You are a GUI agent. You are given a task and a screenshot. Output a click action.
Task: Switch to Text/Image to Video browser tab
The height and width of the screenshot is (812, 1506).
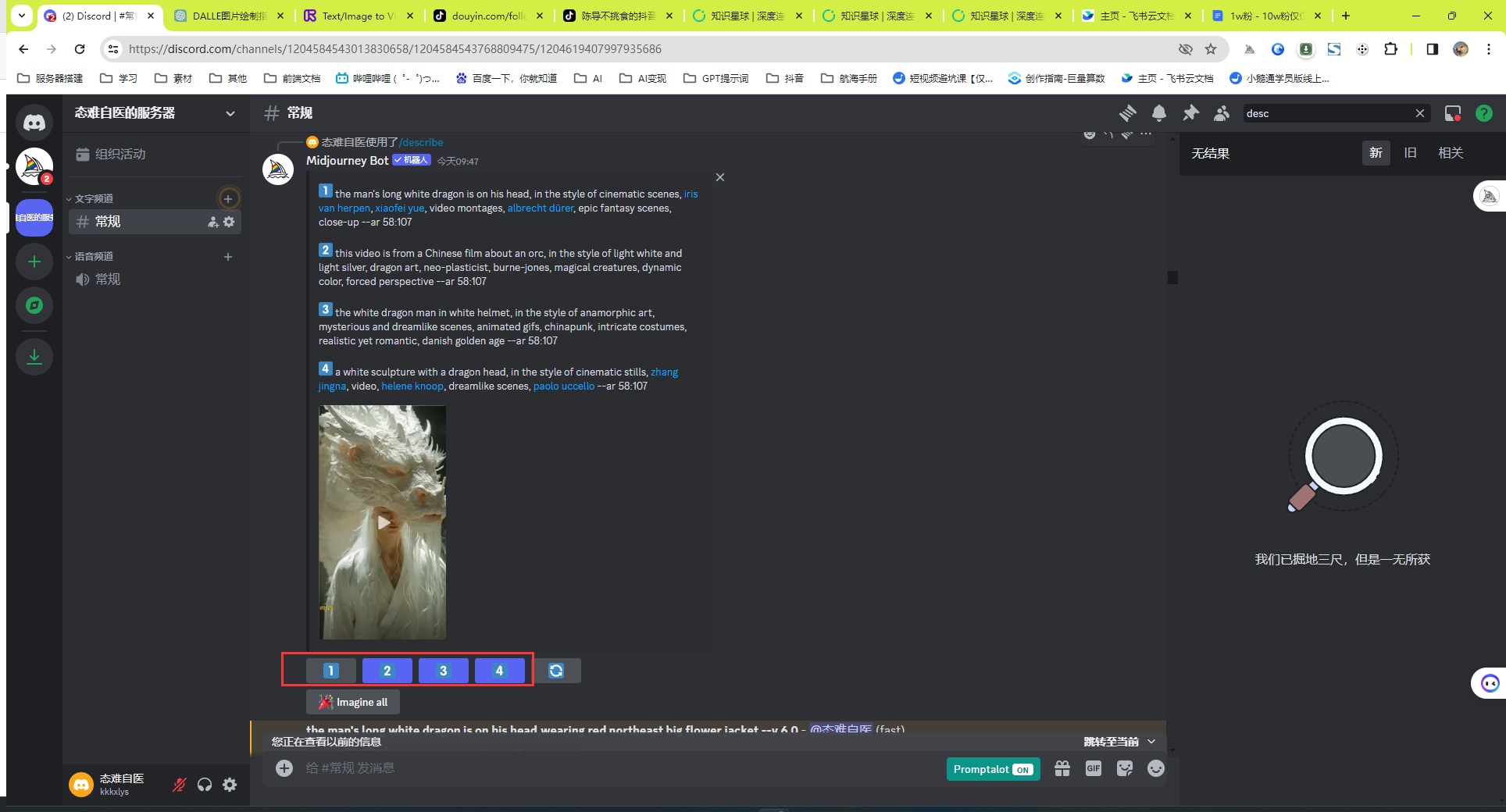click(x=358, y=16)
